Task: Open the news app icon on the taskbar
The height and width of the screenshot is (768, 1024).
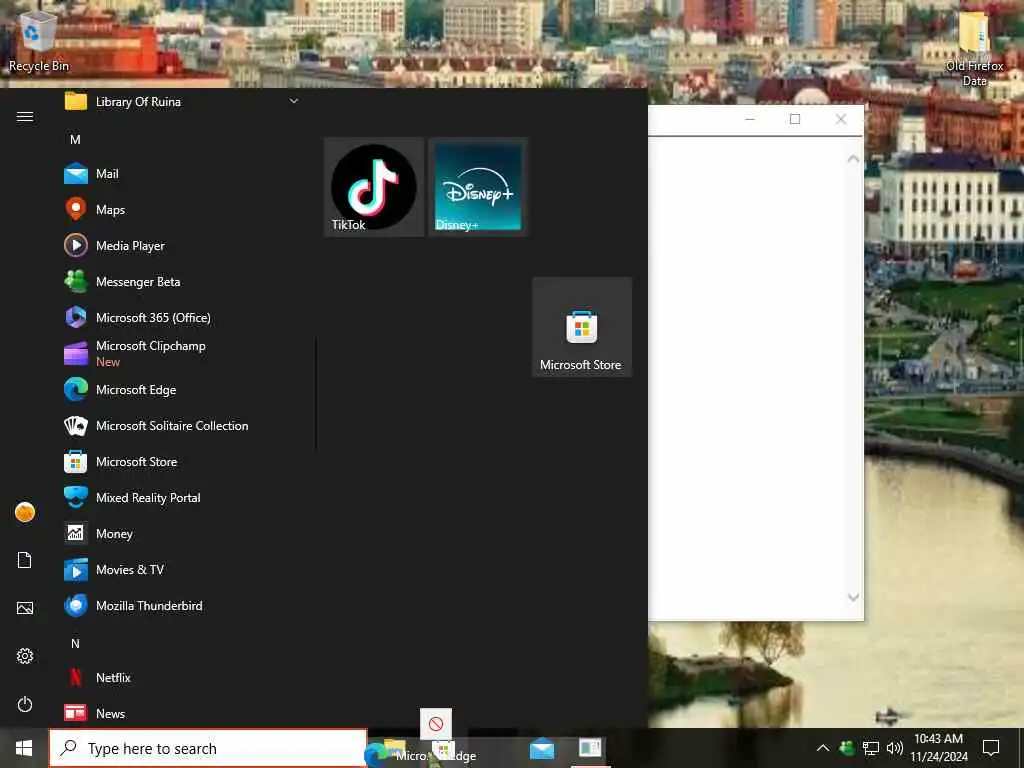Action: [590, 749]
